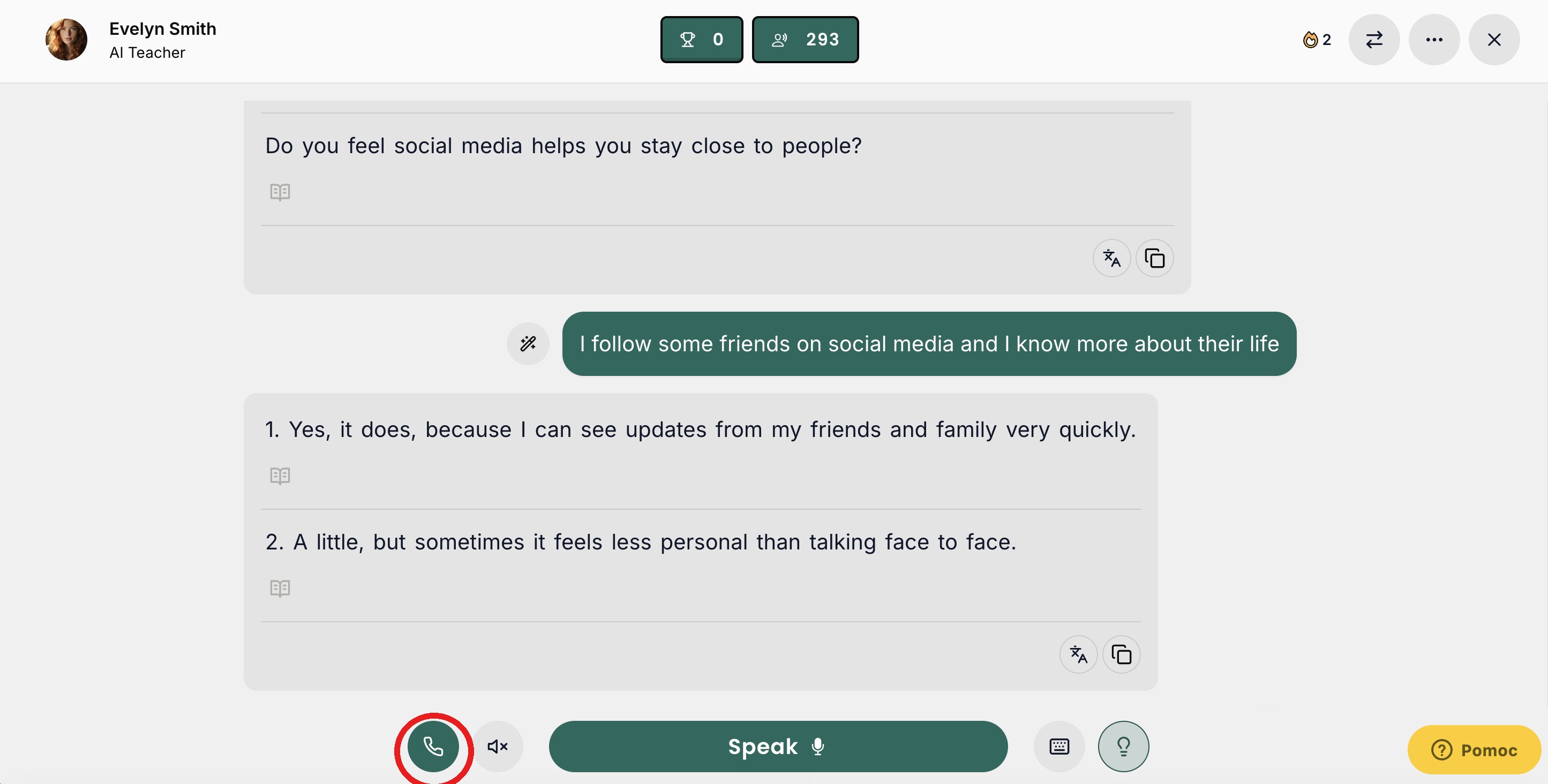Toggle the lightbulb hints button
1548x784 pixels.
(1123, 746)
